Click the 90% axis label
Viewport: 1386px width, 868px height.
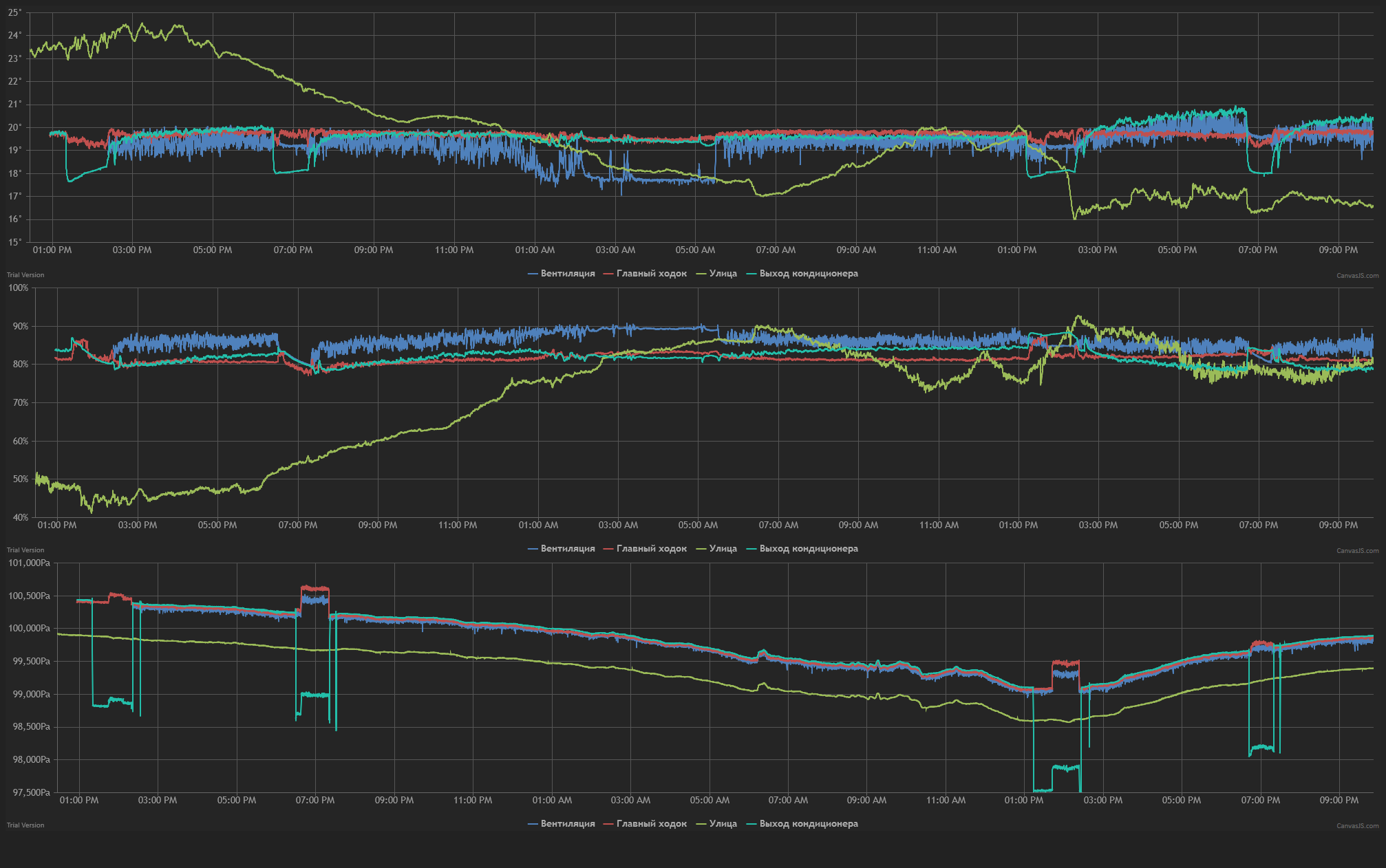point(21,326)
